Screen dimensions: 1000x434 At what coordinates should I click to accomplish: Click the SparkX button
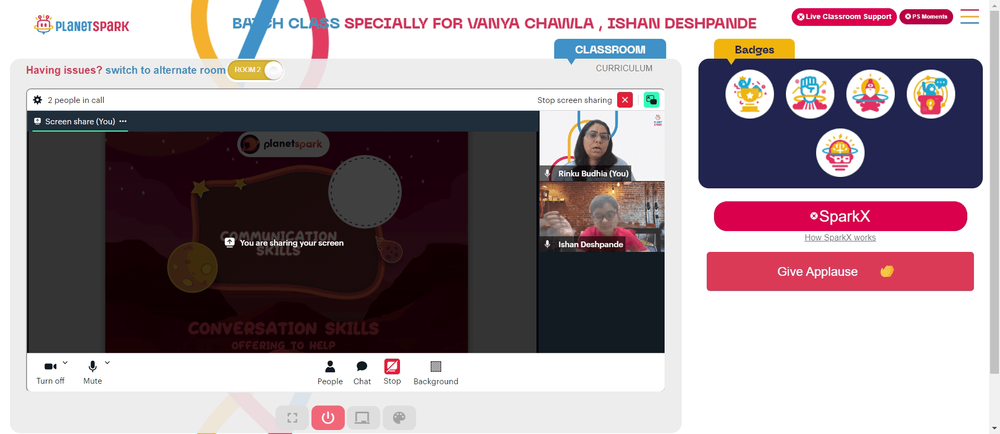[840, 216]
